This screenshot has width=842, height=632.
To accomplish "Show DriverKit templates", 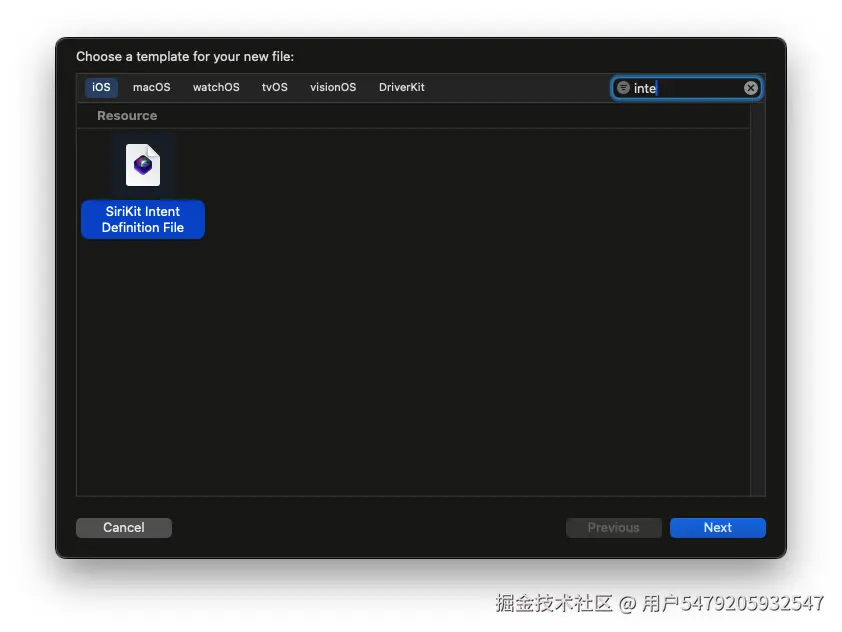I will (401, 87).
